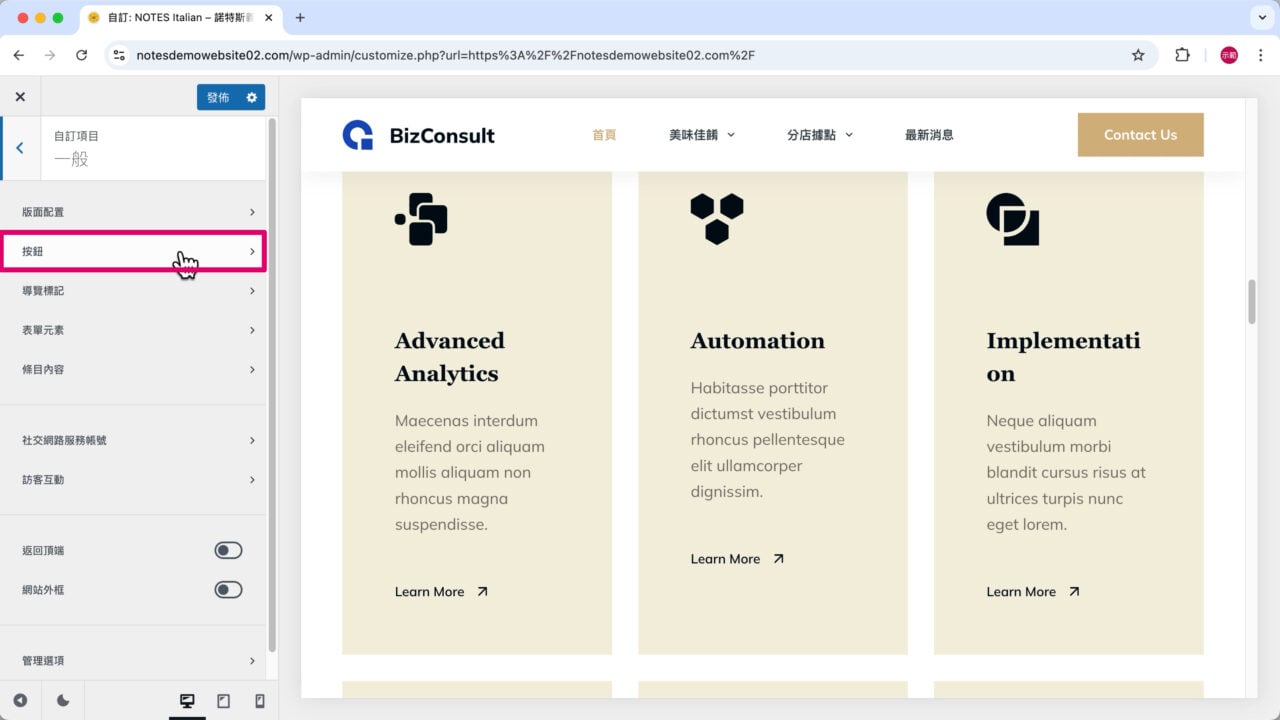Click the 最新消息 nav item

928,135
